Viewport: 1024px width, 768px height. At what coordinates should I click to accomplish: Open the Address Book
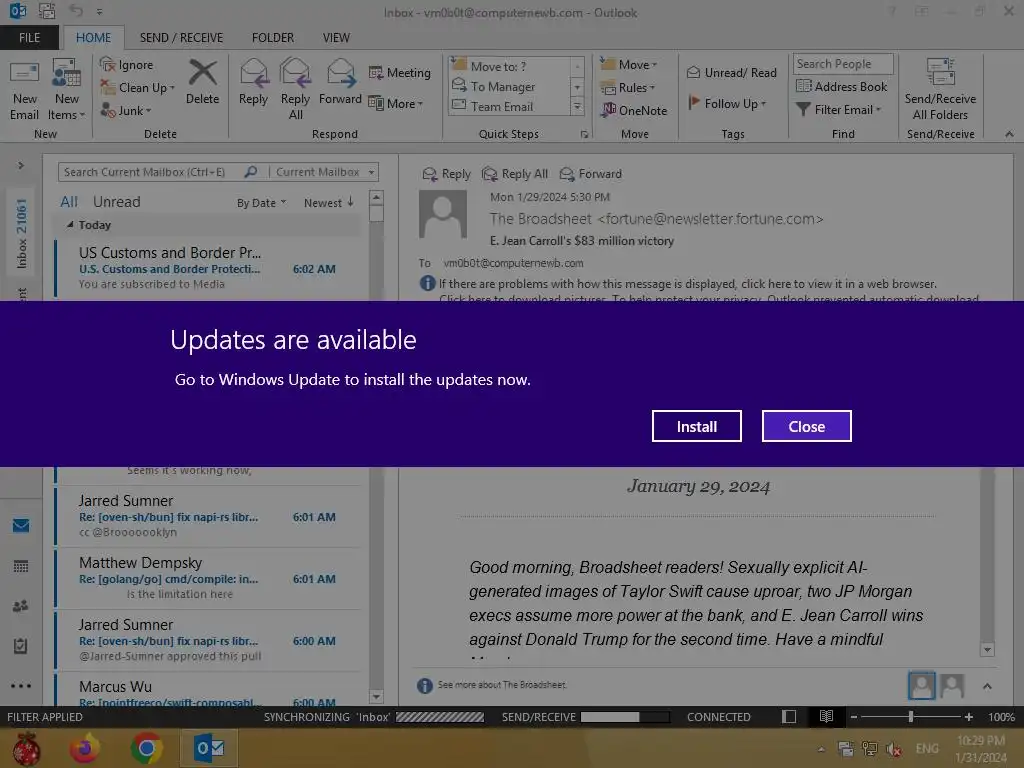coord(842,86)
